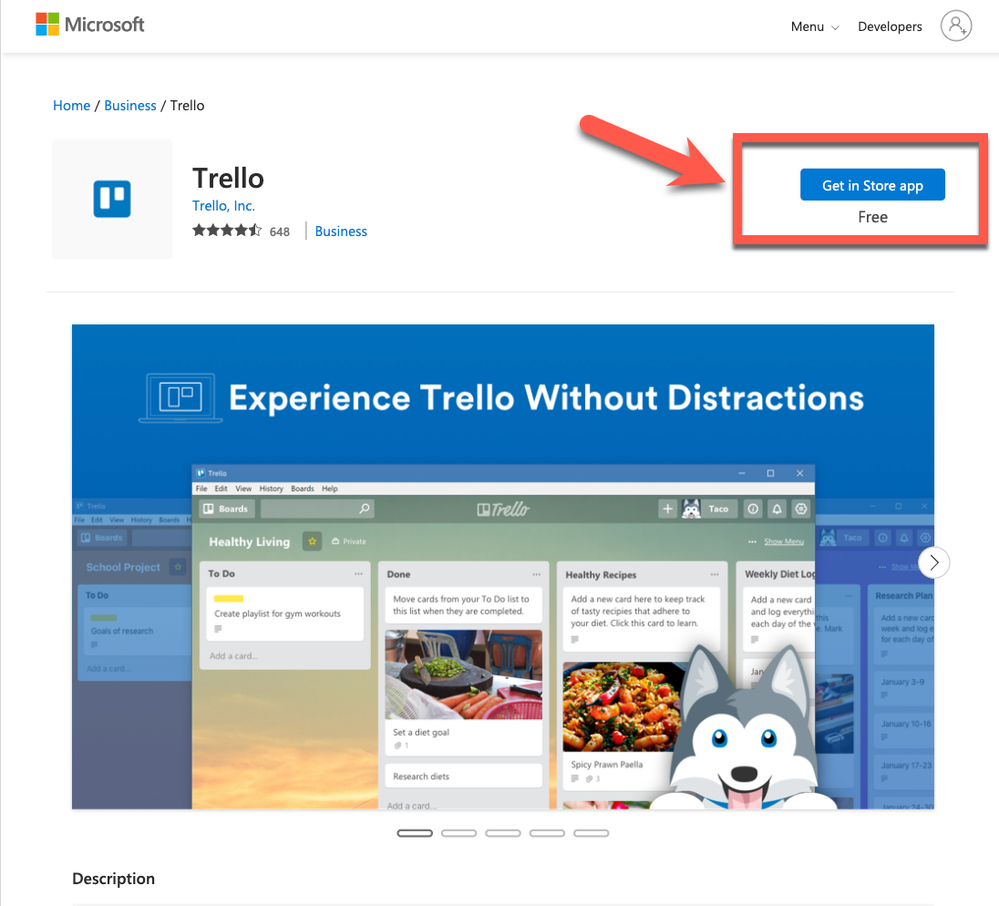Star the Healthy Living board
Image resolution: width=999 pixels, height=906 pixels.
tap(312, 542)
